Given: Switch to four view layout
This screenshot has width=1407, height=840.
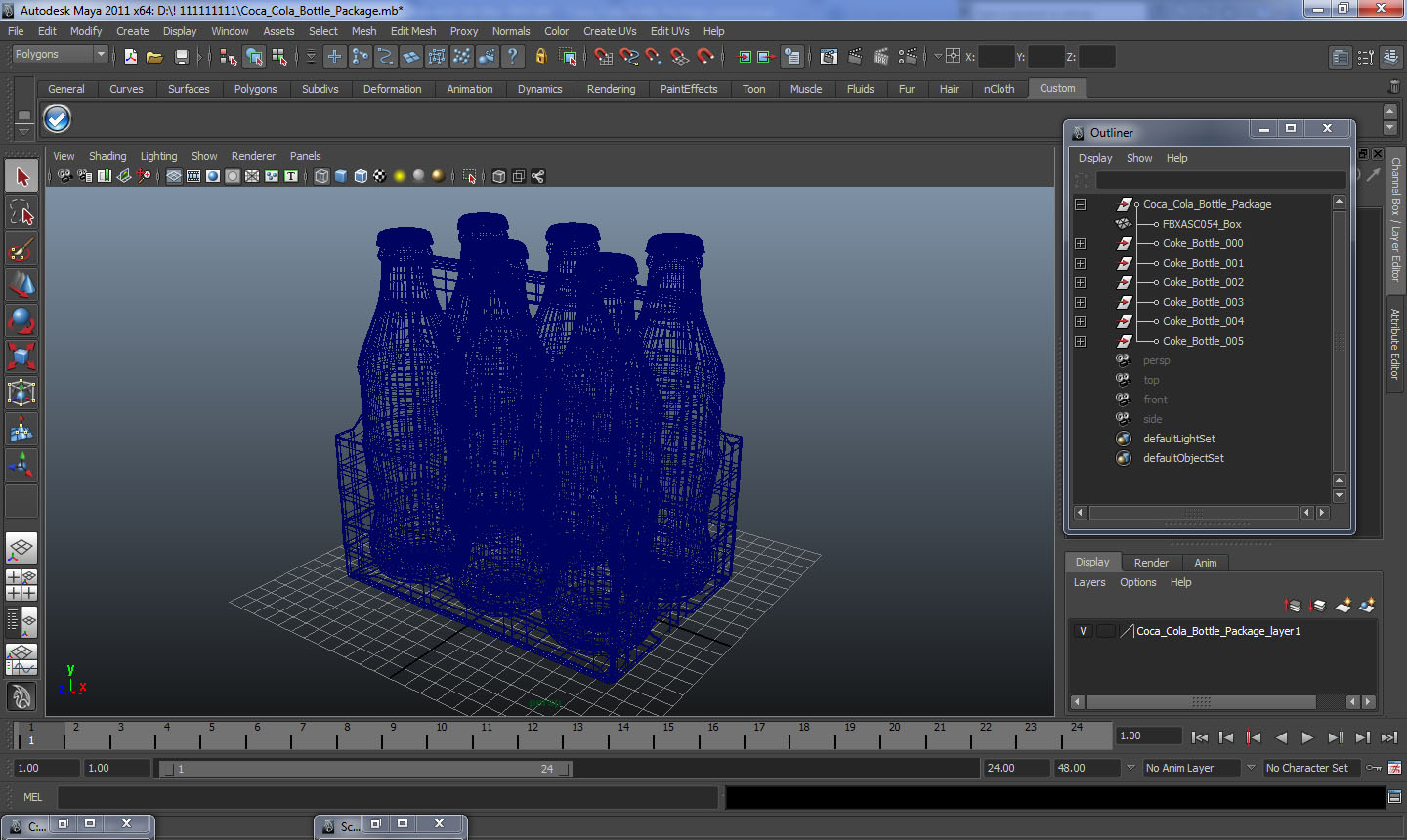Looking at the screenshot, I should tap(21, 584).
